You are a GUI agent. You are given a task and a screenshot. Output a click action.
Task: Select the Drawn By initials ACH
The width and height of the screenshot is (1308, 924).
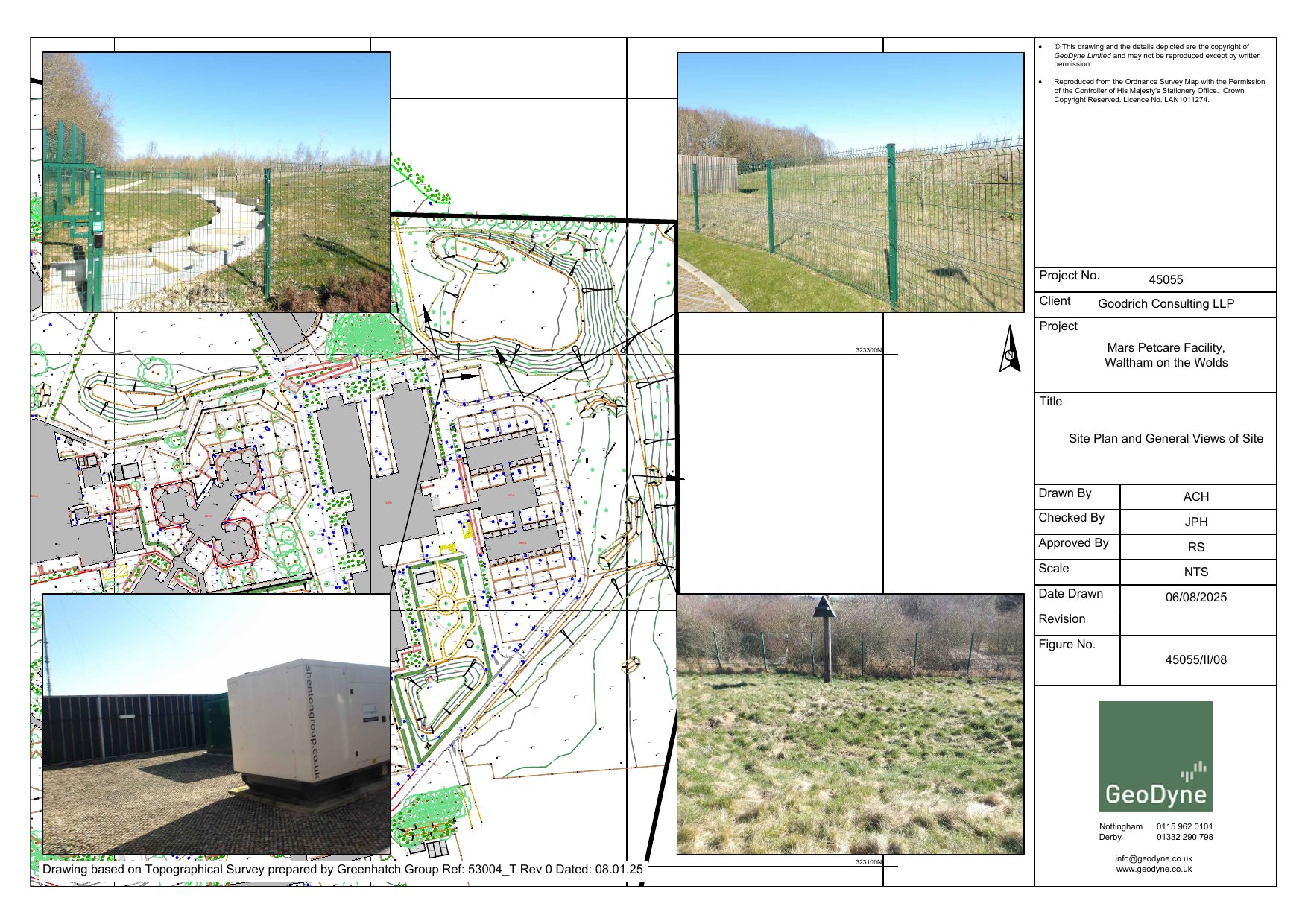coord(1195,496)
